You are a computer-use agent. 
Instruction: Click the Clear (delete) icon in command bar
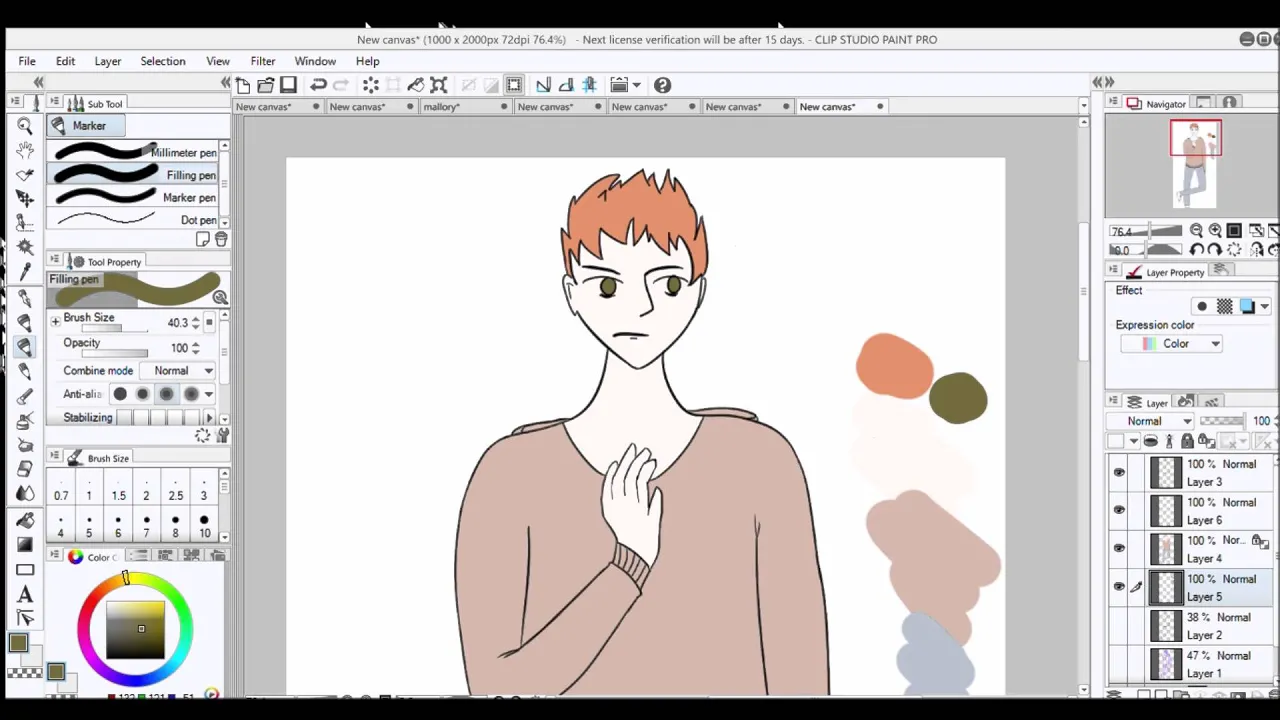[x=370, y=85]
